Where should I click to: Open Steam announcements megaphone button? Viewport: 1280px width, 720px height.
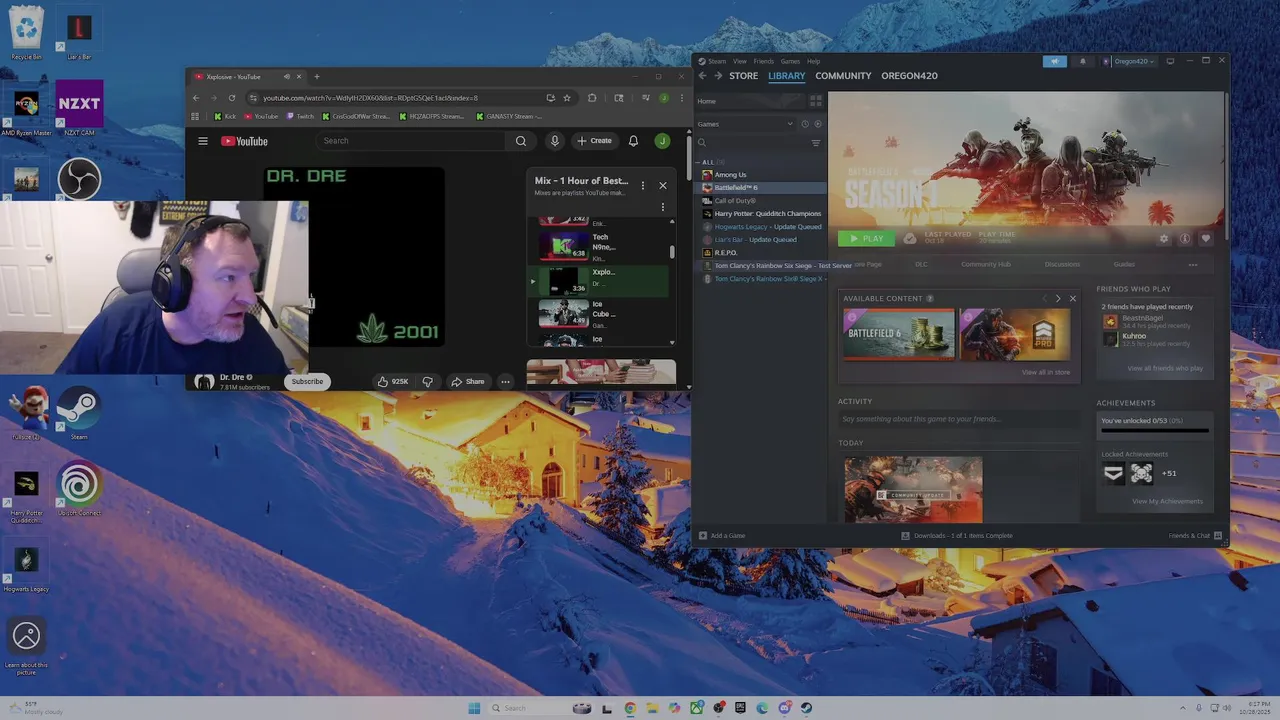pos(1054,61)
